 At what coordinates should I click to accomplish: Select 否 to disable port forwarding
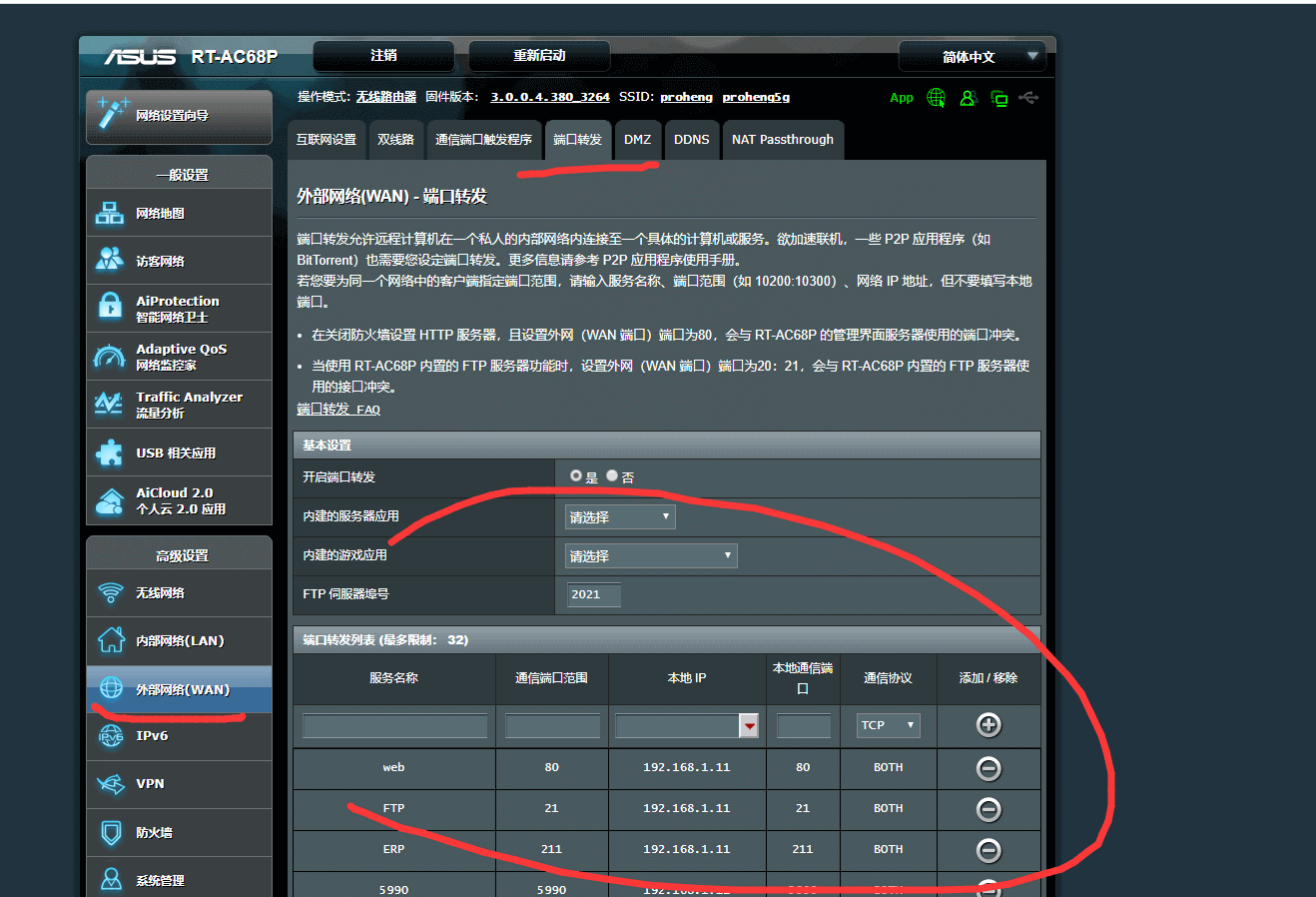(x=612, y=476)
